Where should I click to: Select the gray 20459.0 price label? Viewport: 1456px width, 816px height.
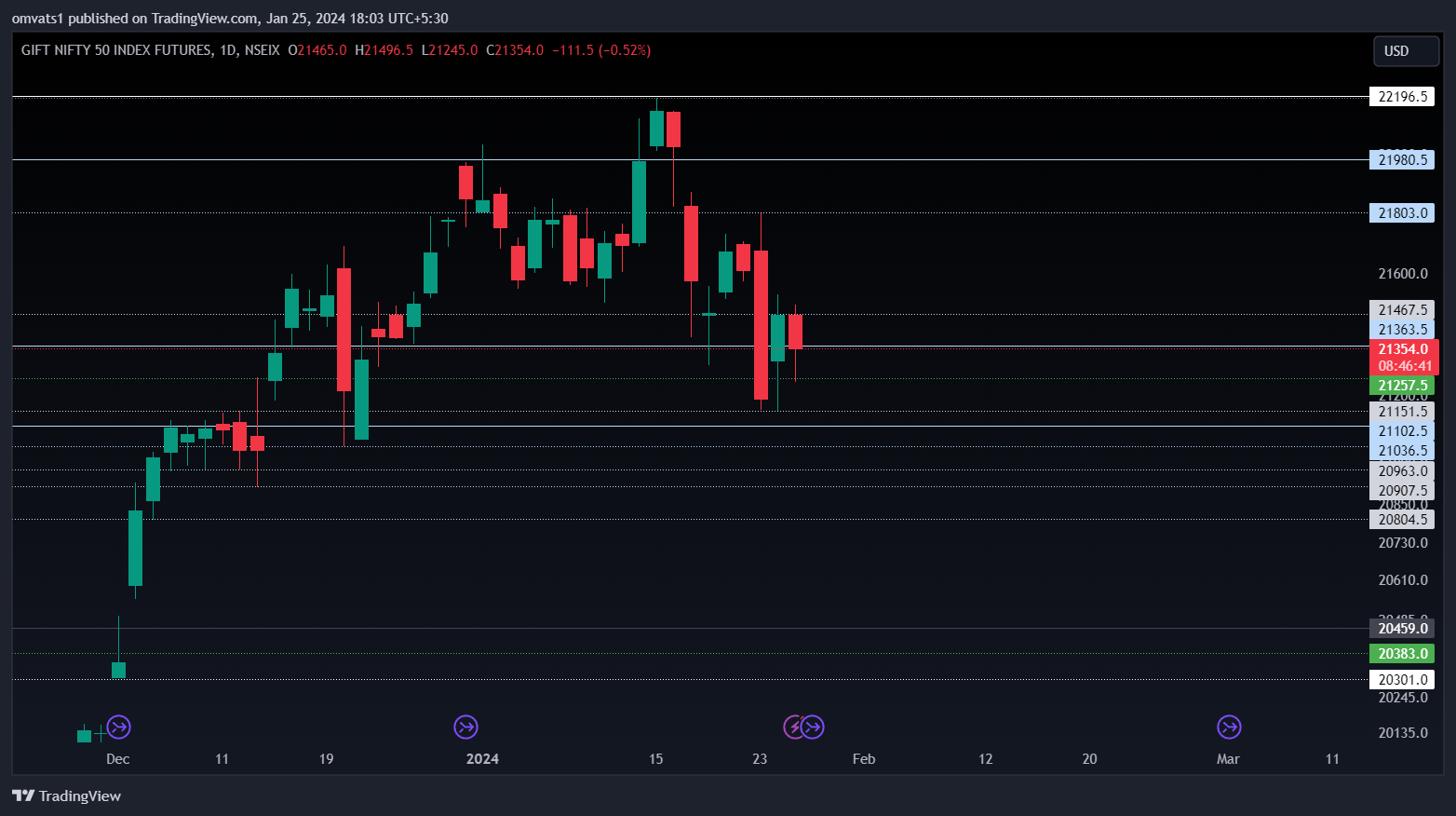[1402, 629]
